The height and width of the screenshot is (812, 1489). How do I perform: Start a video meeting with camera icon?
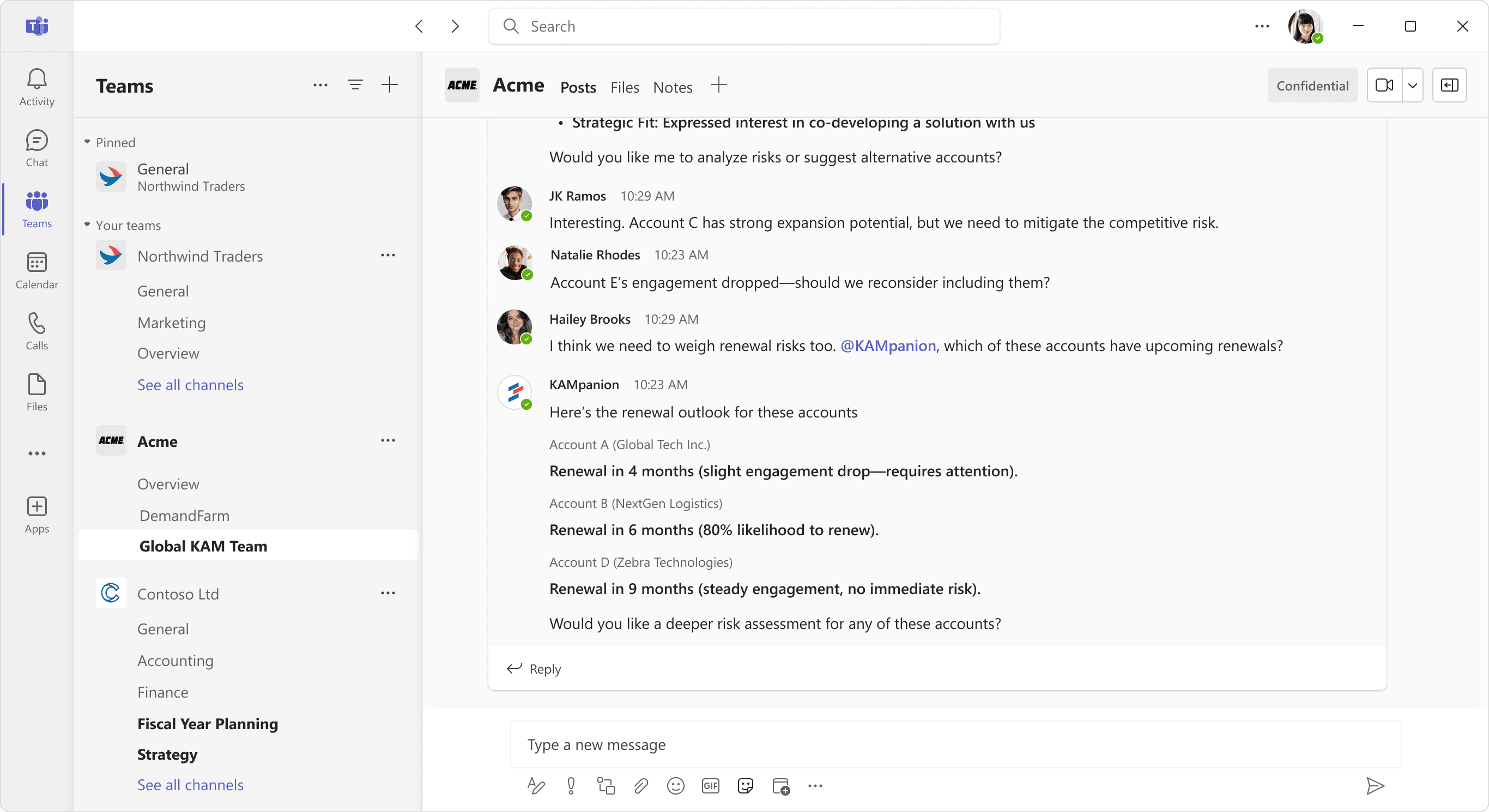(x=1384, y=86)
